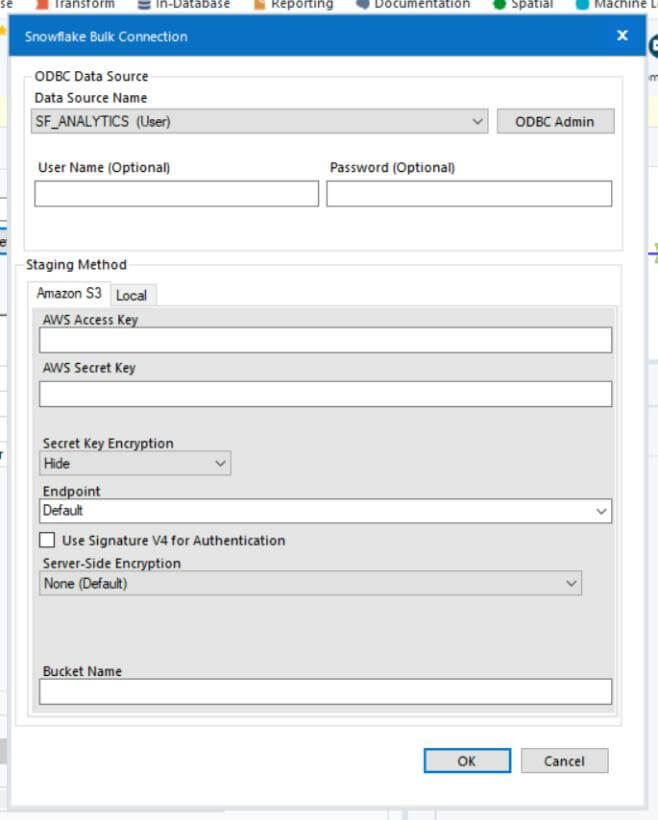Expand the Server-Side Encryption dropdown

coord(310,583)
